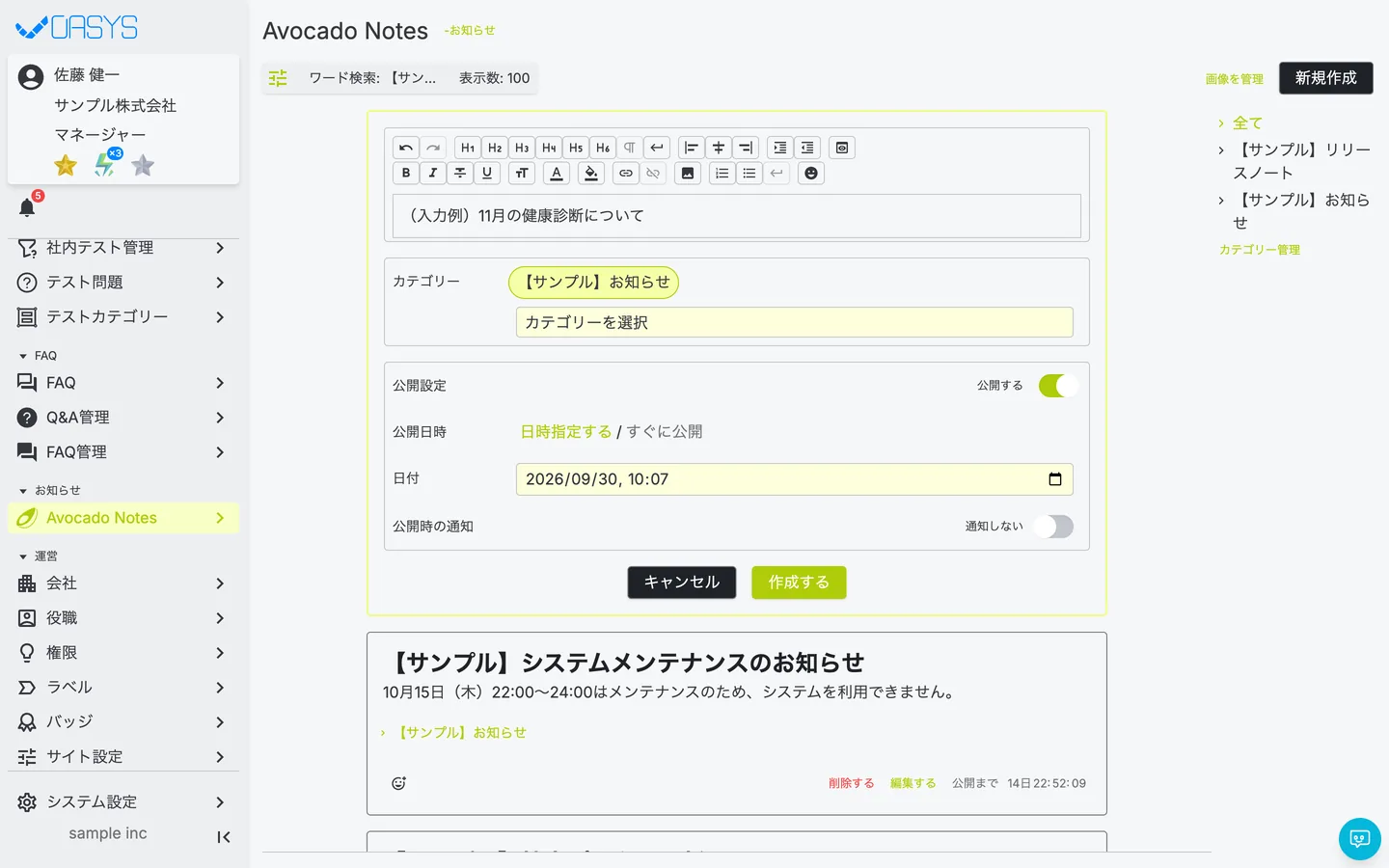
Task: Filter by 全て category
Action: point(1247,123)
